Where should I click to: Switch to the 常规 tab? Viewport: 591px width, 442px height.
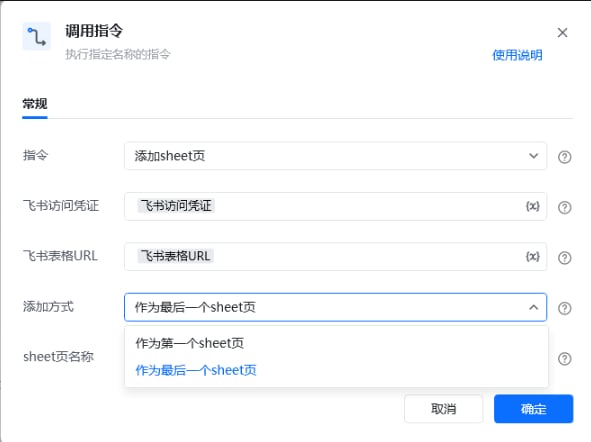[x=35, y=104]
